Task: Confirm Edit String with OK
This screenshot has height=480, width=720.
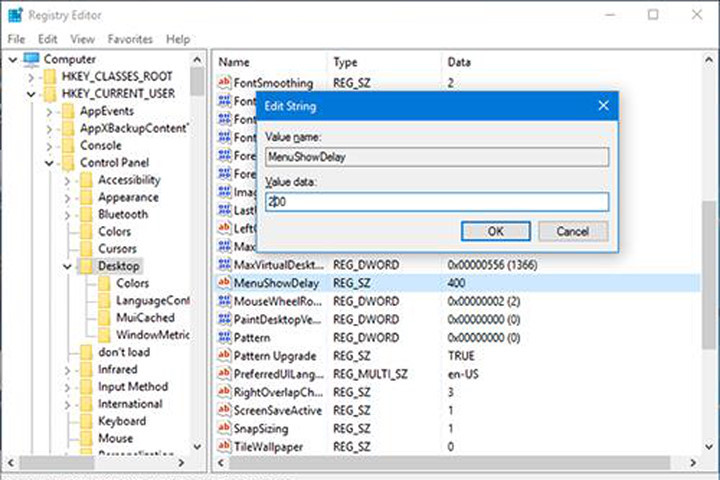Action: 495,231
